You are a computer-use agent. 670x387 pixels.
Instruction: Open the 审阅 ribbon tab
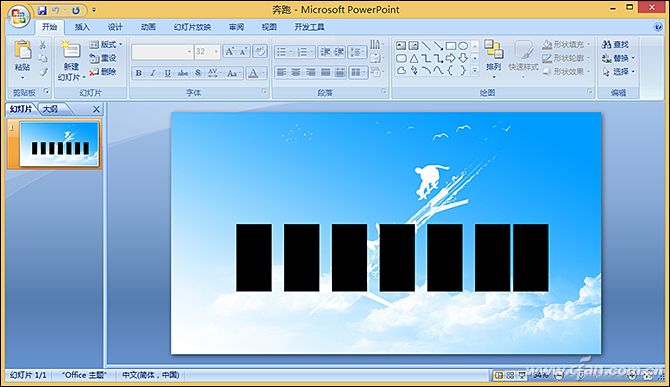click(236, 27)
